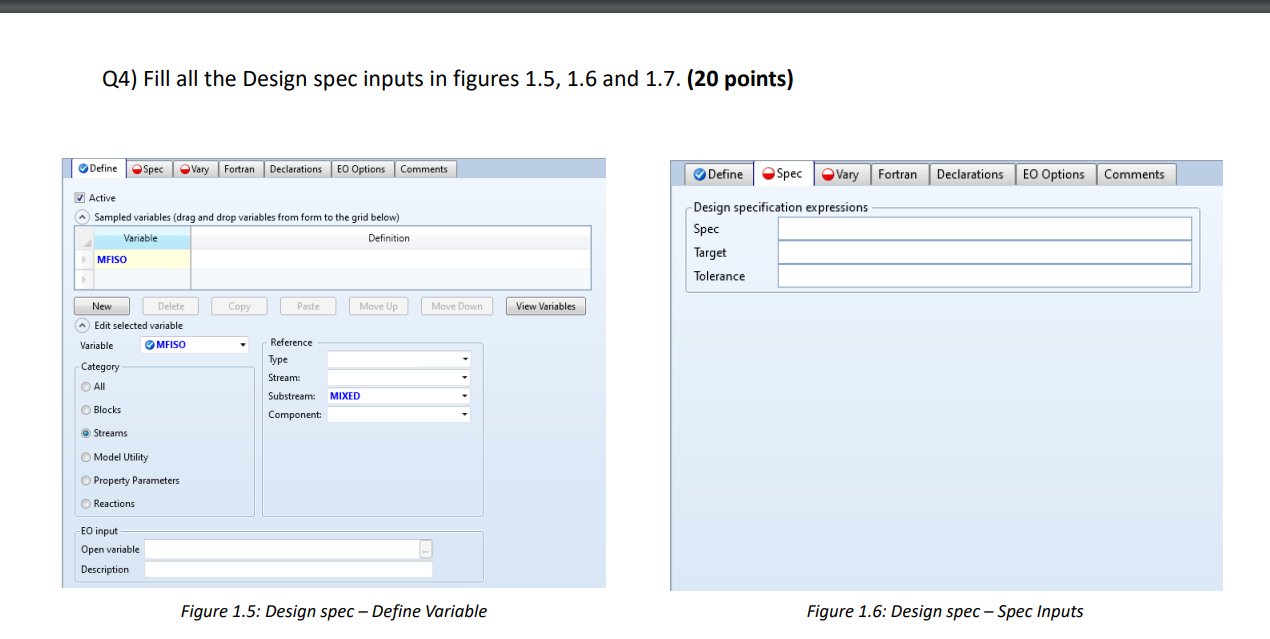
Task: Collapse the Sampled variables section
Action: pyautogui.click(x=82, y=216)
